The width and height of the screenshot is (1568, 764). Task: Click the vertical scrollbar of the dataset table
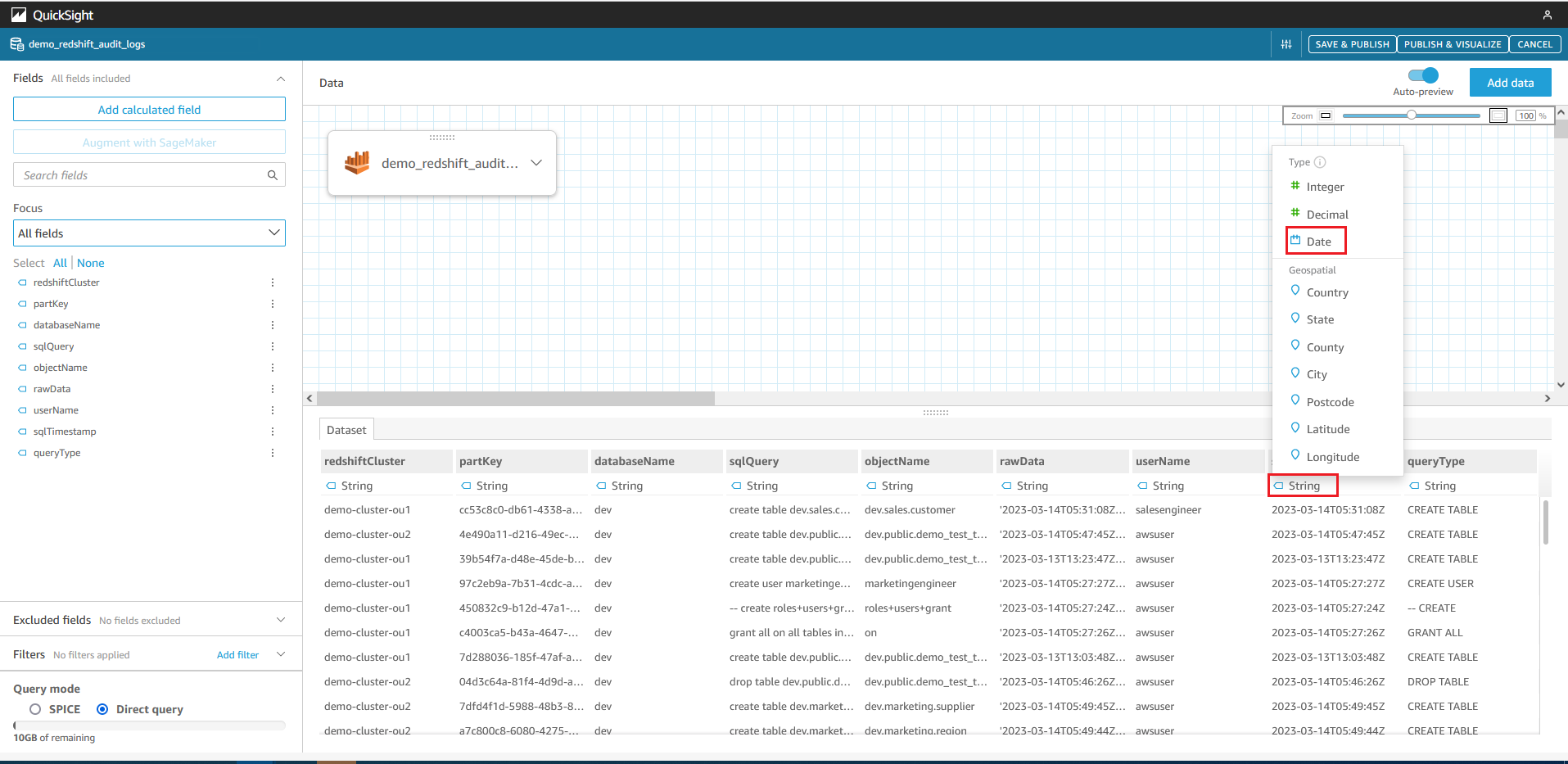click(1546, 522)
